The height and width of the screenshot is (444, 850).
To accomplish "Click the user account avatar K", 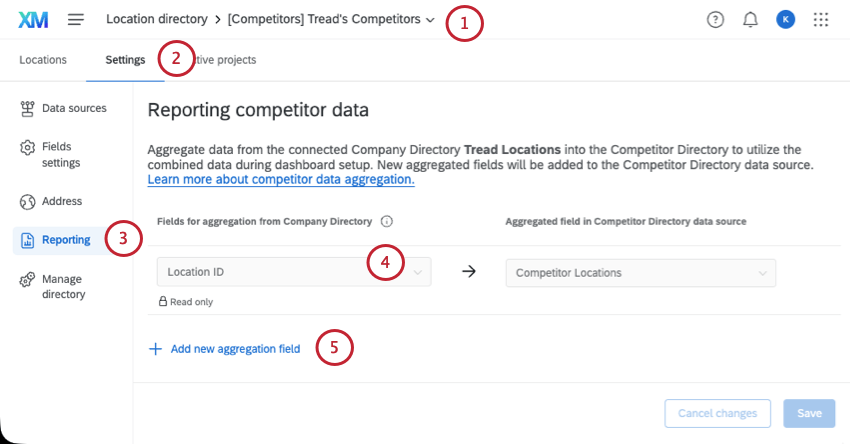I will click(x=785, y=19).
